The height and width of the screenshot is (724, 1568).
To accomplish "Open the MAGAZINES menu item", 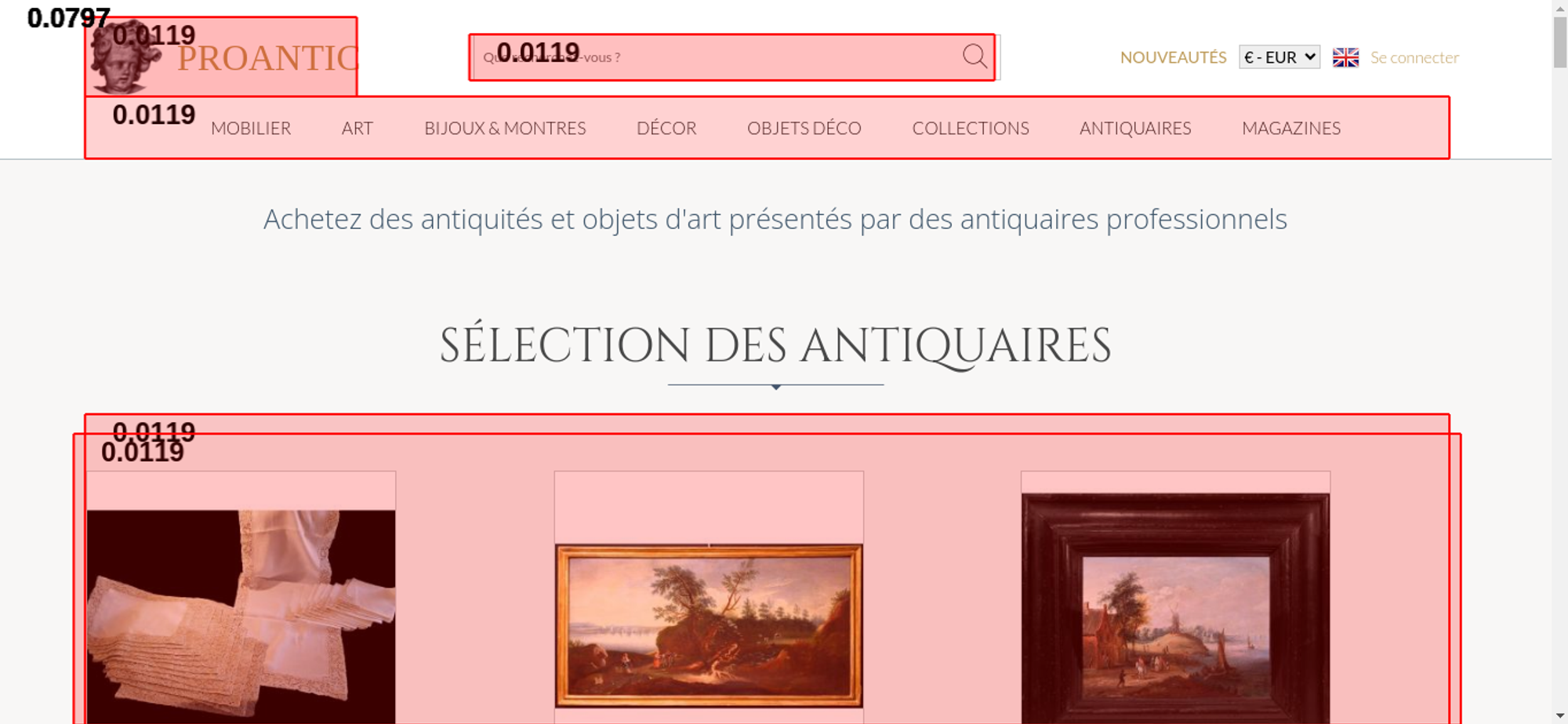I will (x=1291, y=128).
